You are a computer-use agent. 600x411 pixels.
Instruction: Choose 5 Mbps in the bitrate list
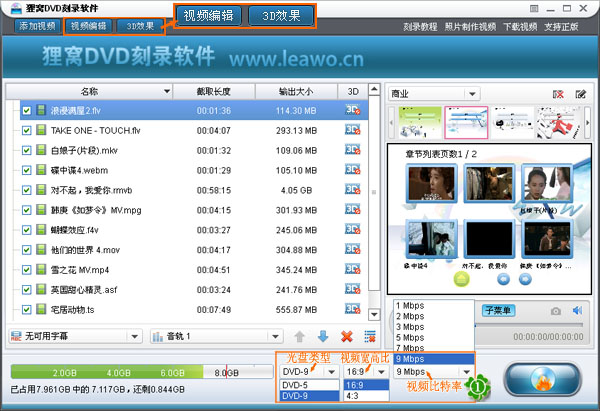point(434,338)
